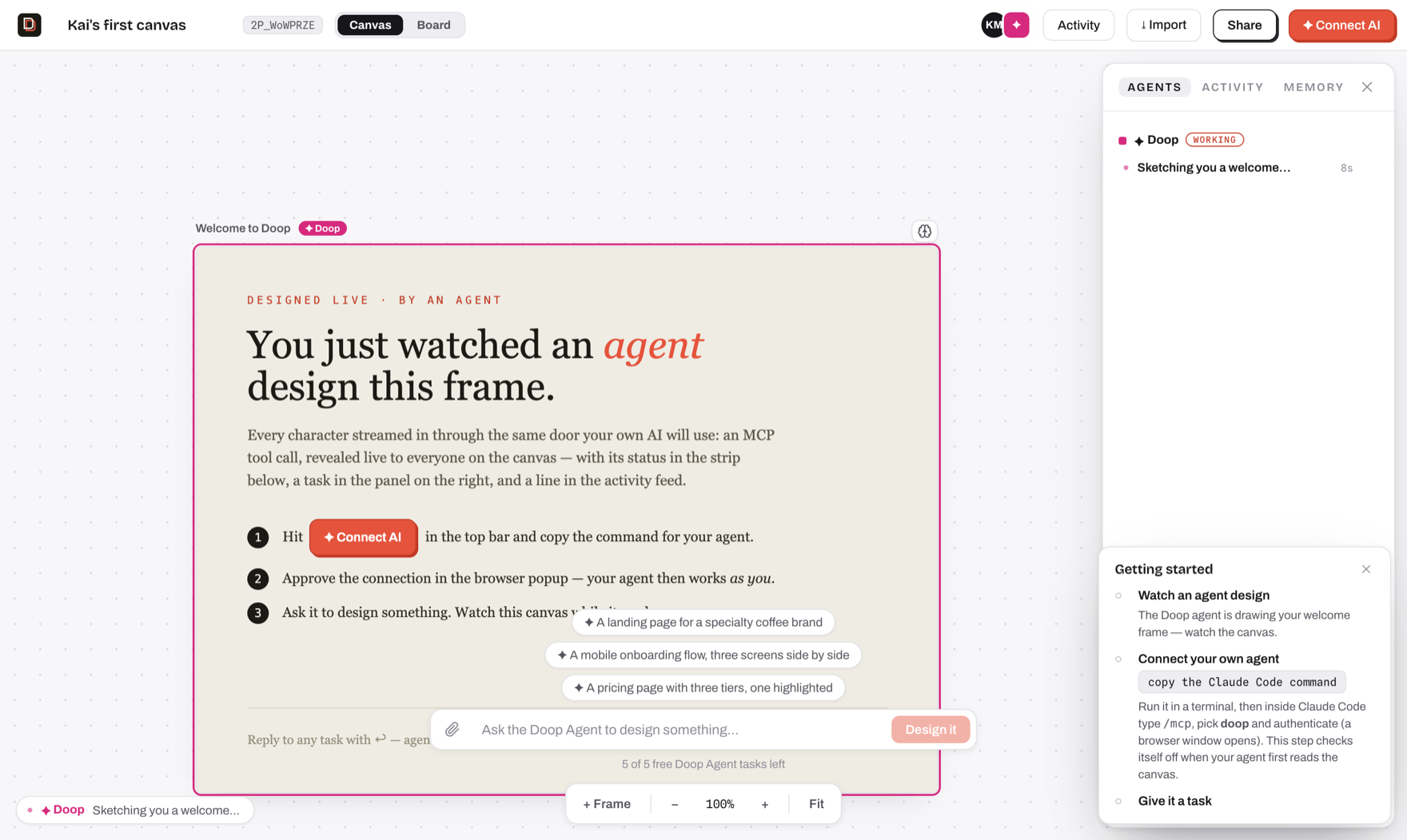This screenshot has height=840, width=1407.
Task: Click copy the Claude Code command
Action: point(1242,682)
